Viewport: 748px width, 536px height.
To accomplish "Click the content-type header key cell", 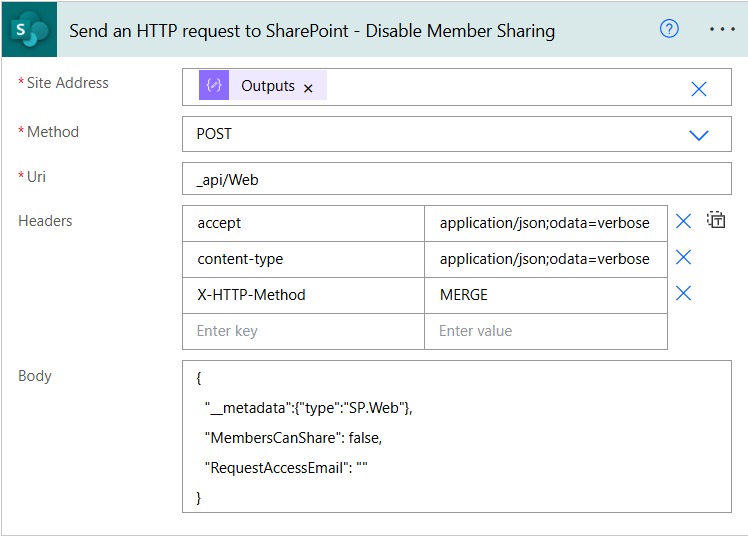I will pos(303,259).
